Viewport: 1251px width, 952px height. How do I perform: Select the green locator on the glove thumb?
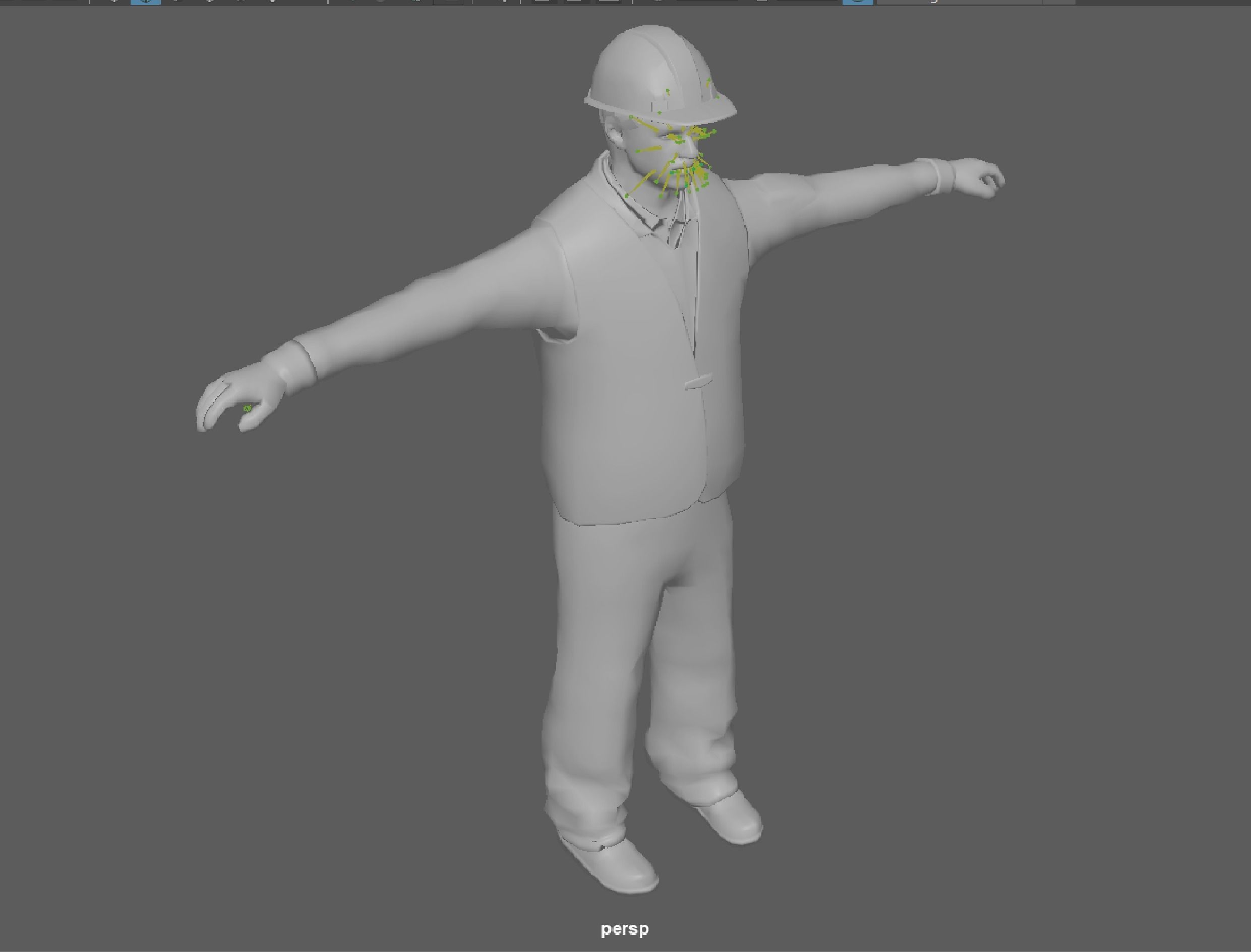coord(247,408)
